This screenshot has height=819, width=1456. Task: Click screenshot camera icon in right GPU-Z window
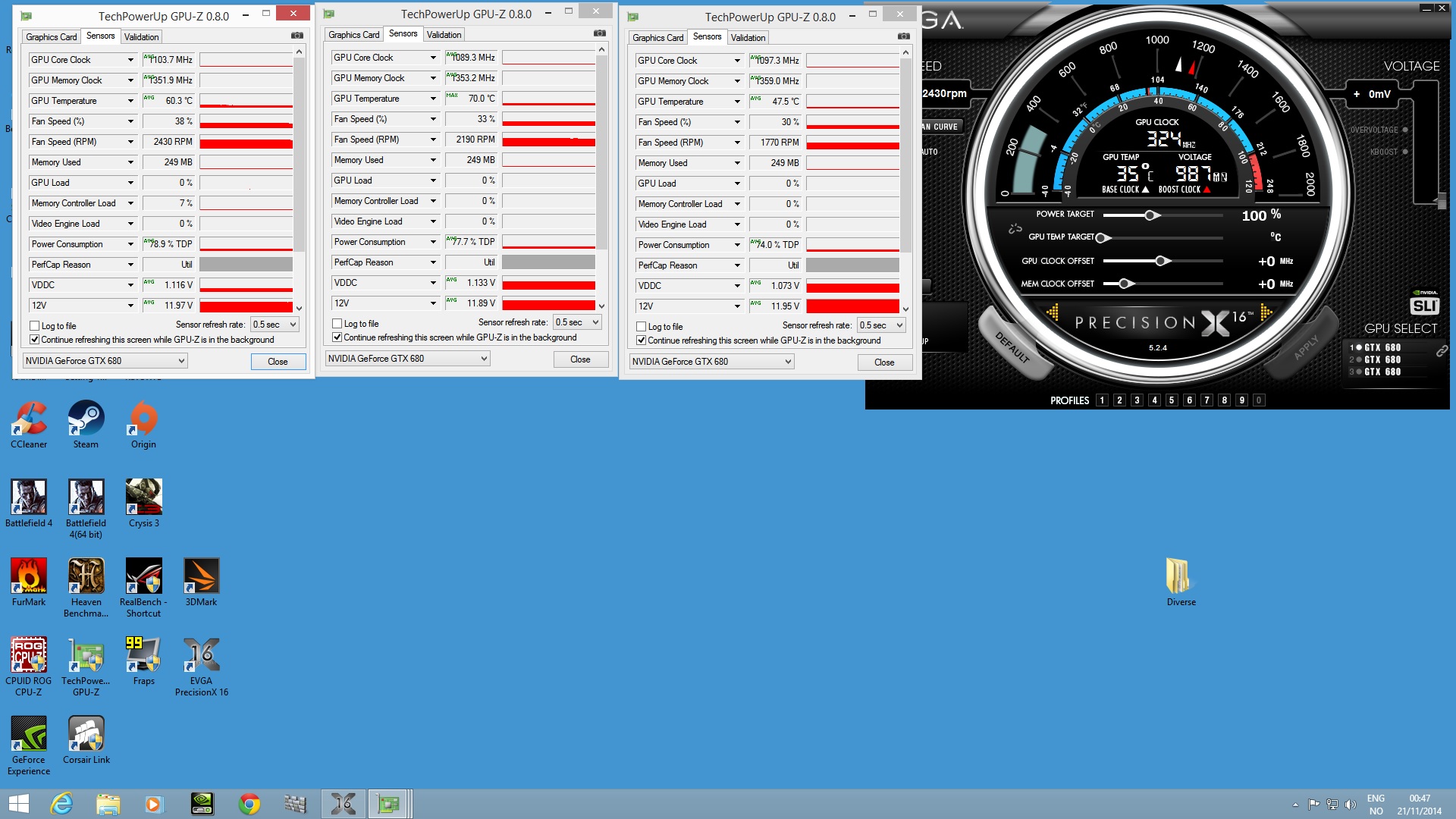[x=904, y=36]
